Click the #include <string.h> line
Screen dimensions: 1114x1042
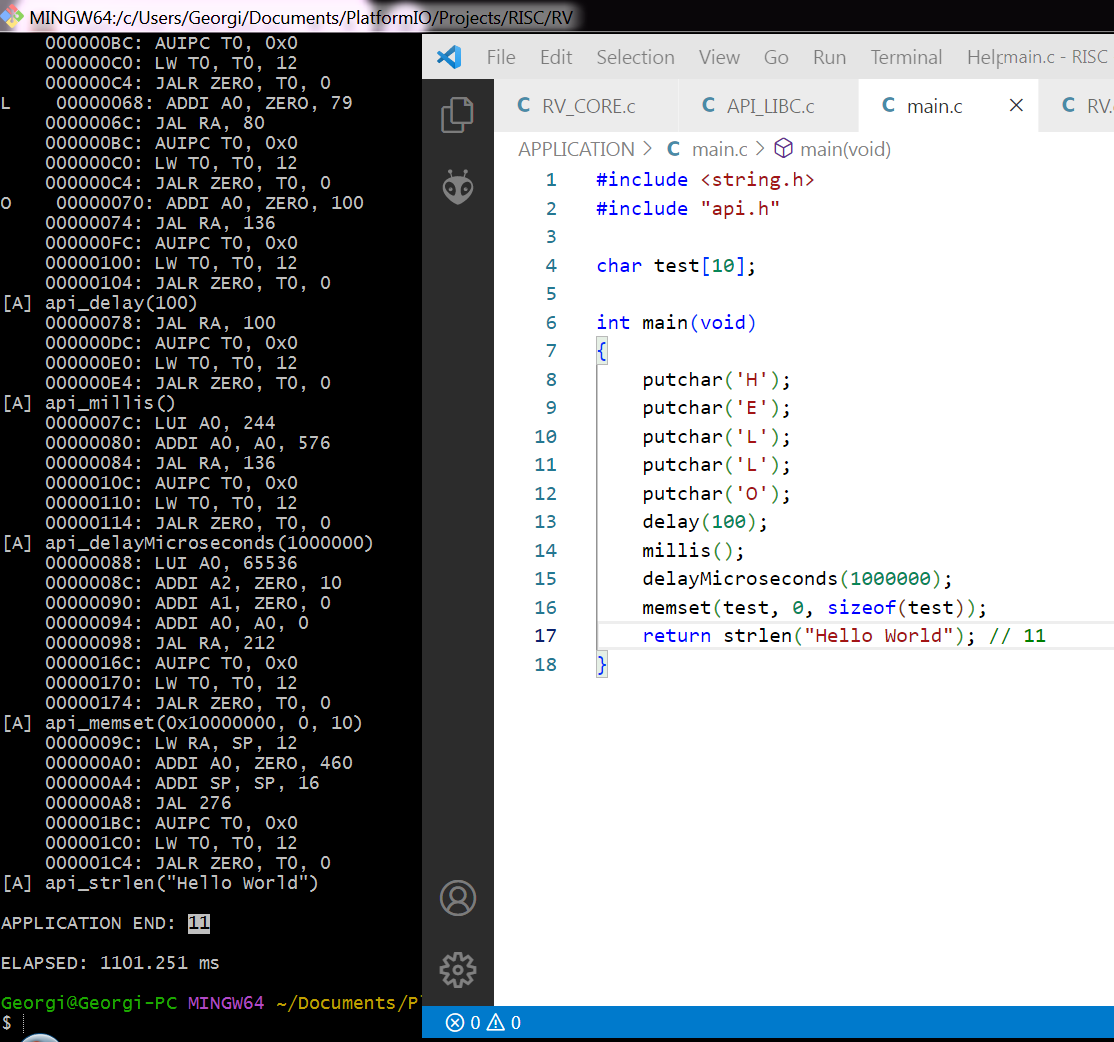tap(705, 180)
